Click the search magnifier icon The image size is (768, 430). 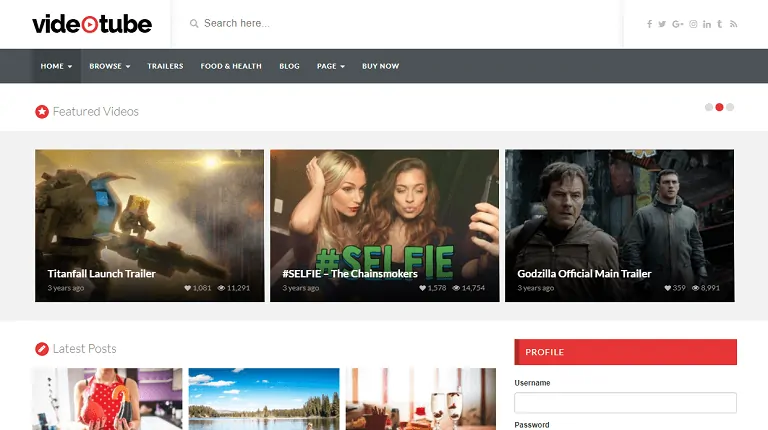[194, 24]
